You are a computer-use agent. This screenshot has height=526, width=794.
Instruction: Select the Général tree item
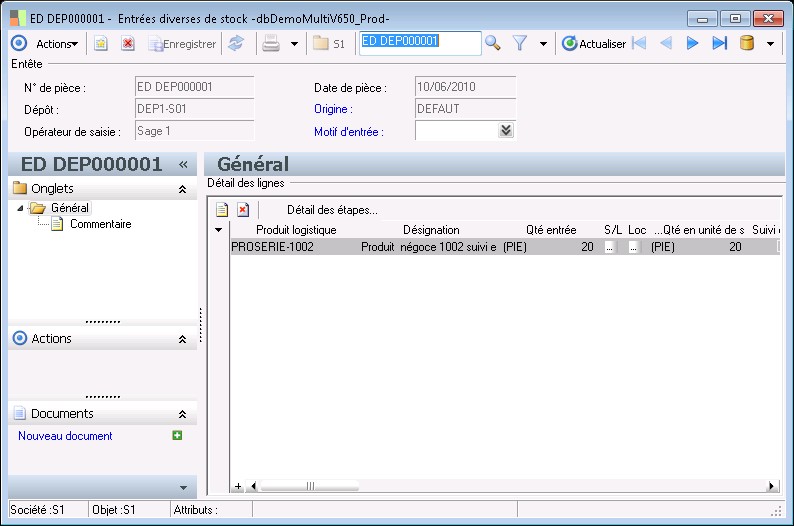coord(69,208)
